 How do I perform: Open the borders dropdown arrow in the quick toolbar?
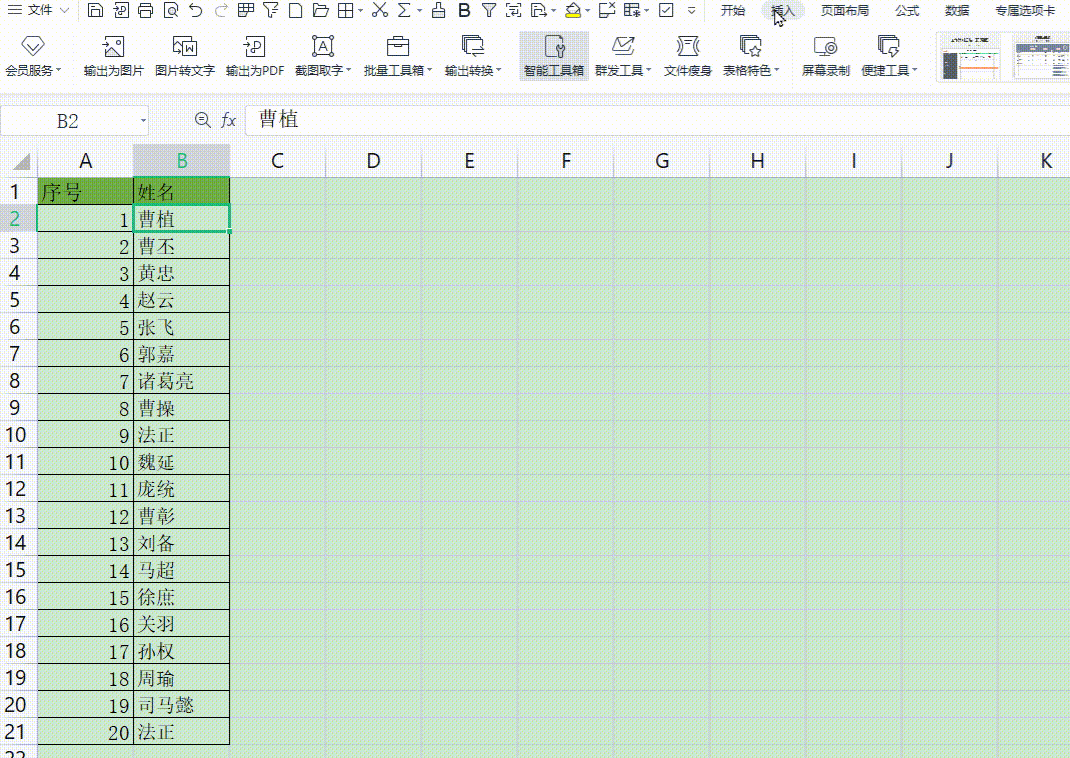361,11
